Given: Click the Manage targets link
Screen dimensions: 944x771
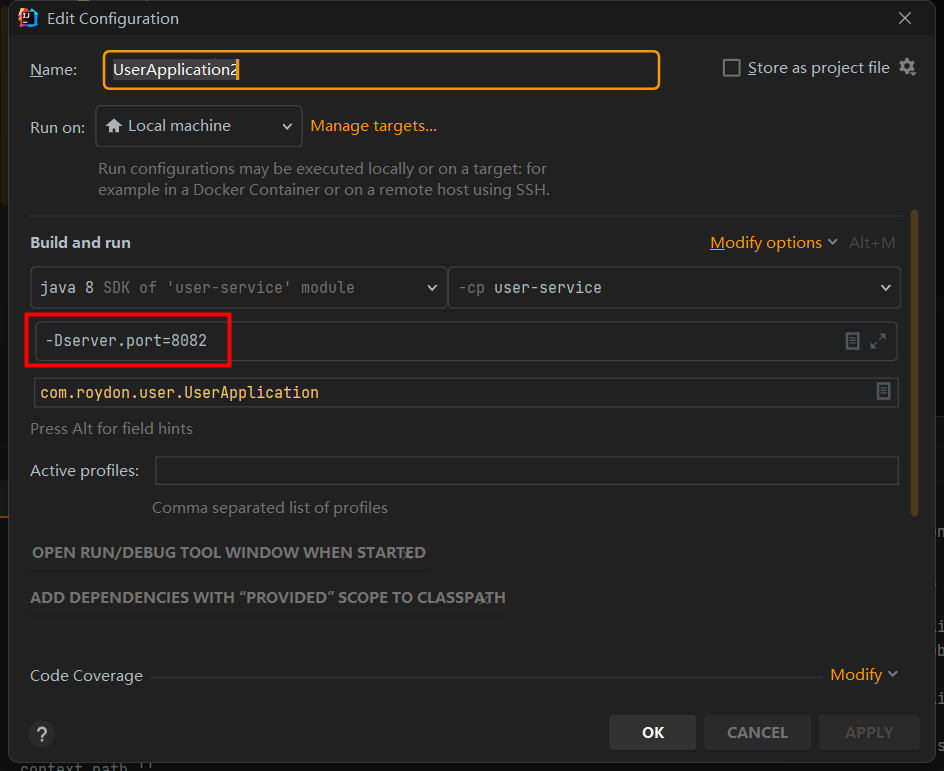Looking at the screenshot, I should 373,126.
